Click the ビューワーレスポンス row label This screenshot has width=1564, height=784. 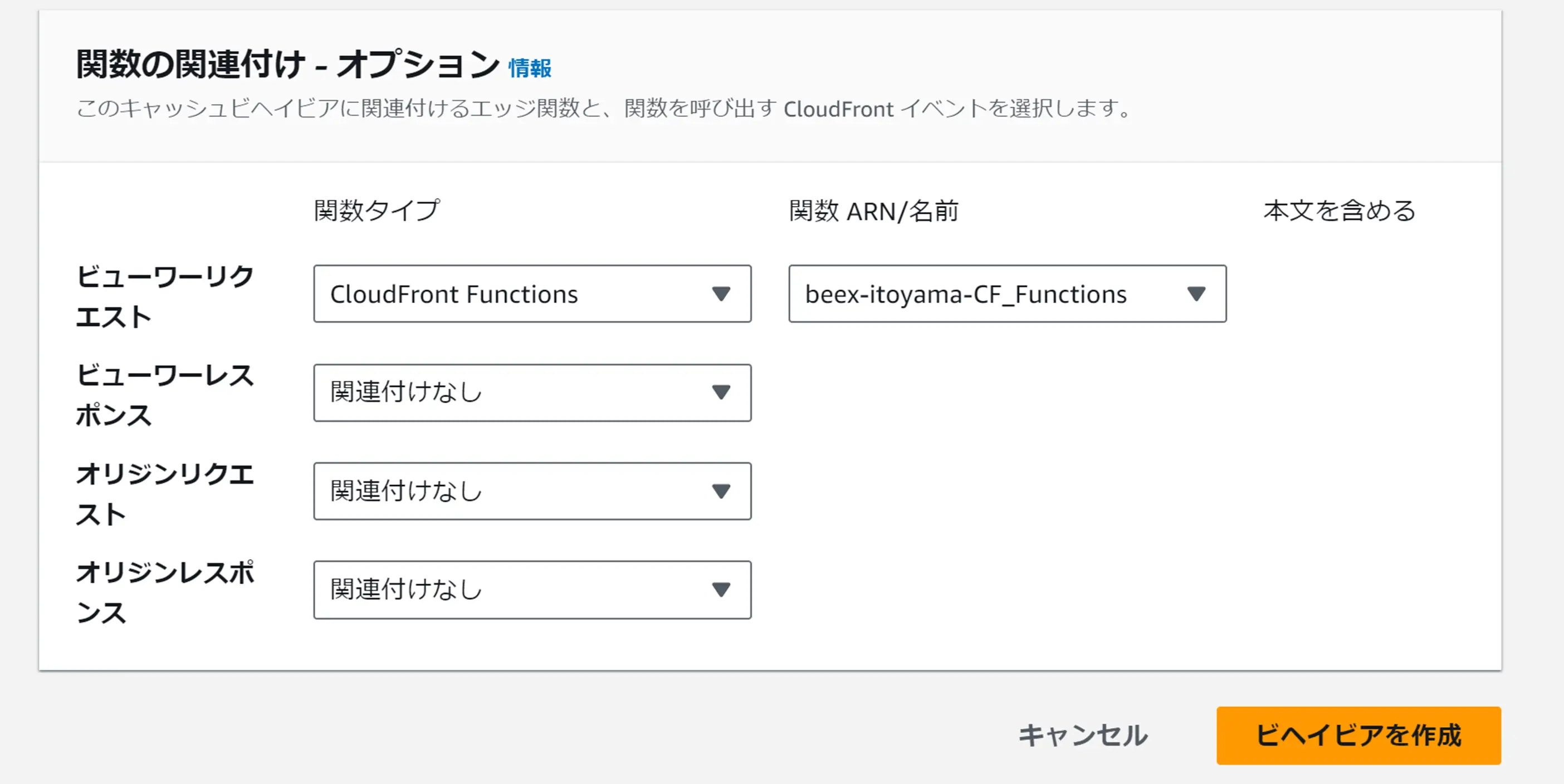(x=164, y=395)
